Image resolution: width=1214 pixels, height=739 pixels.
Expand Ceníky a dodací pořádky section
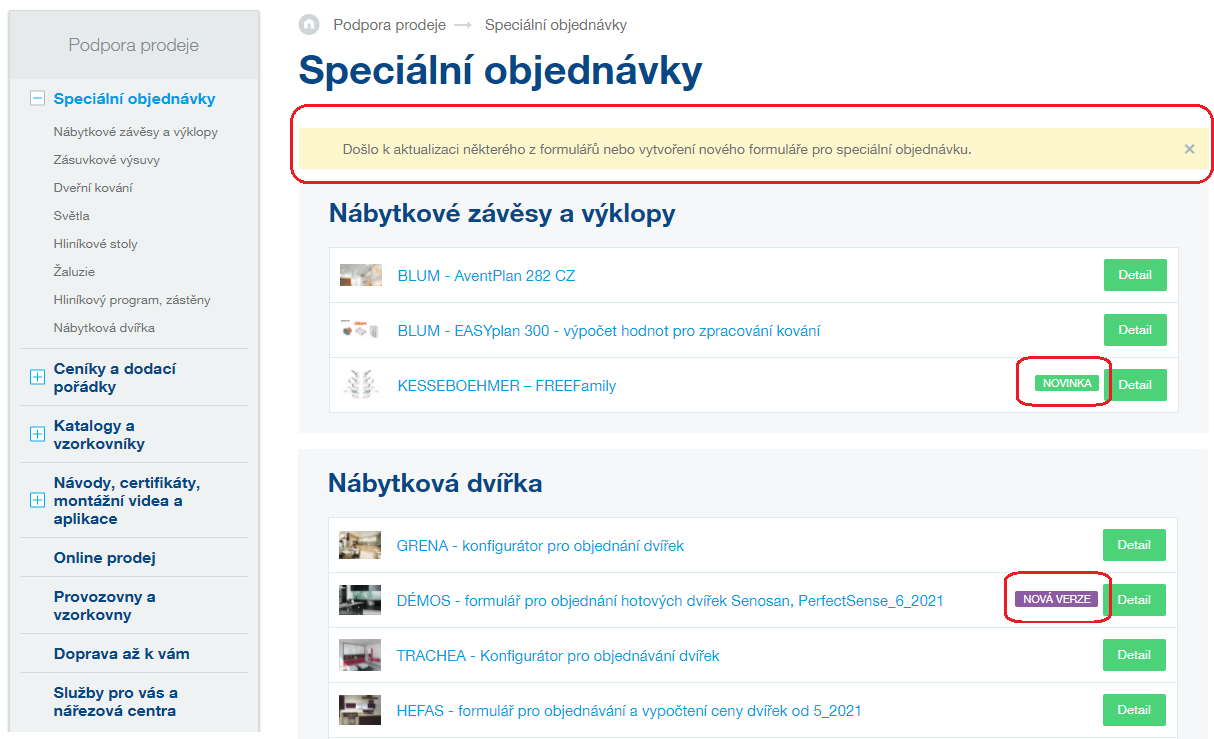(38, 377)
